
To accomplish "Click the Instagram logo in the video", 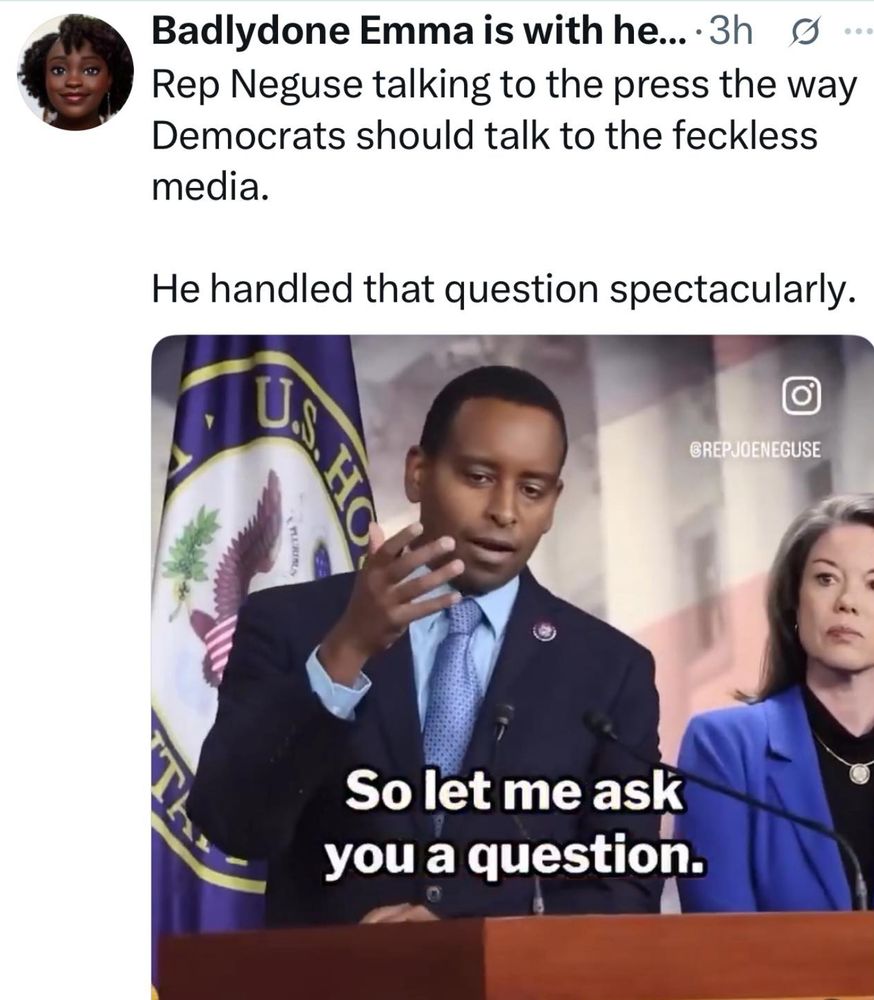I will 801,396.
